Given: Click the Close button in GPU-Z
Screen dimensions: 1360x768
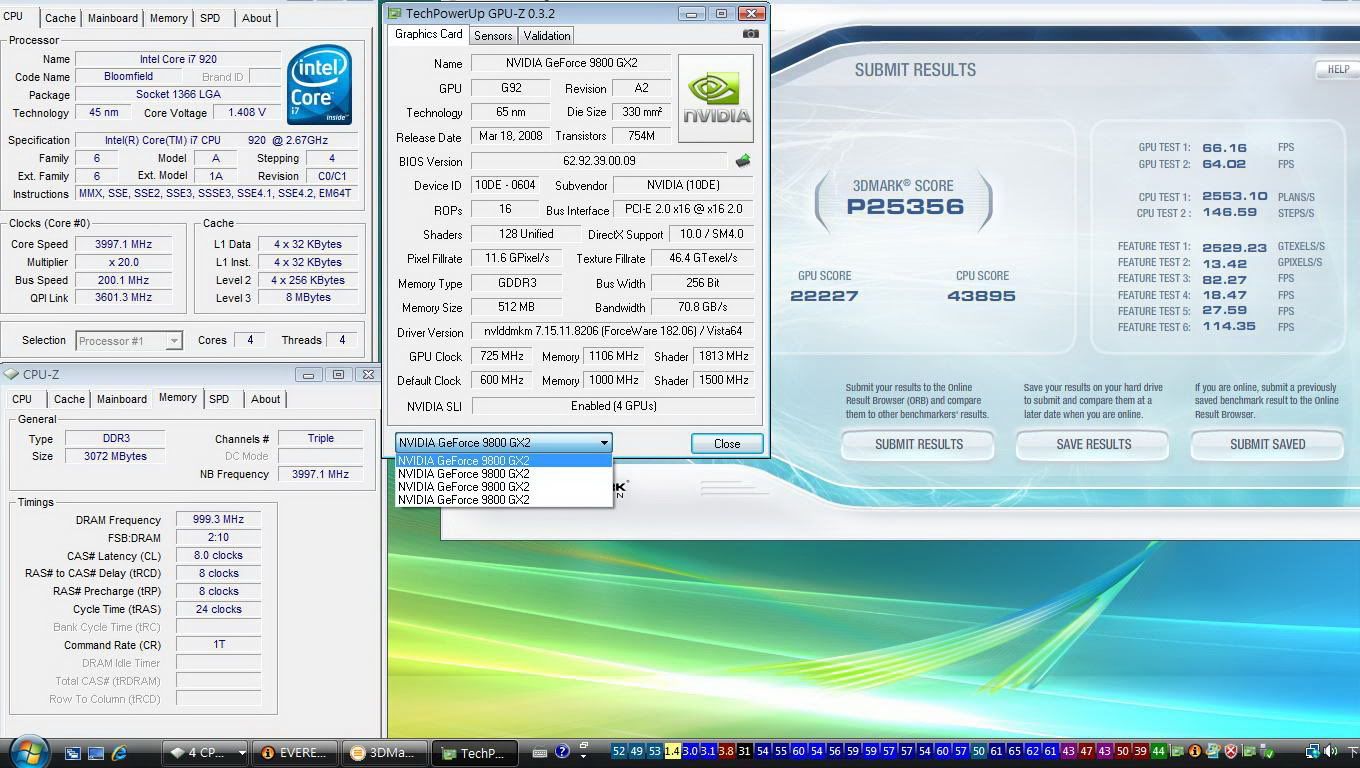Looking at the screenshot, I should click(x=727, y=443).
